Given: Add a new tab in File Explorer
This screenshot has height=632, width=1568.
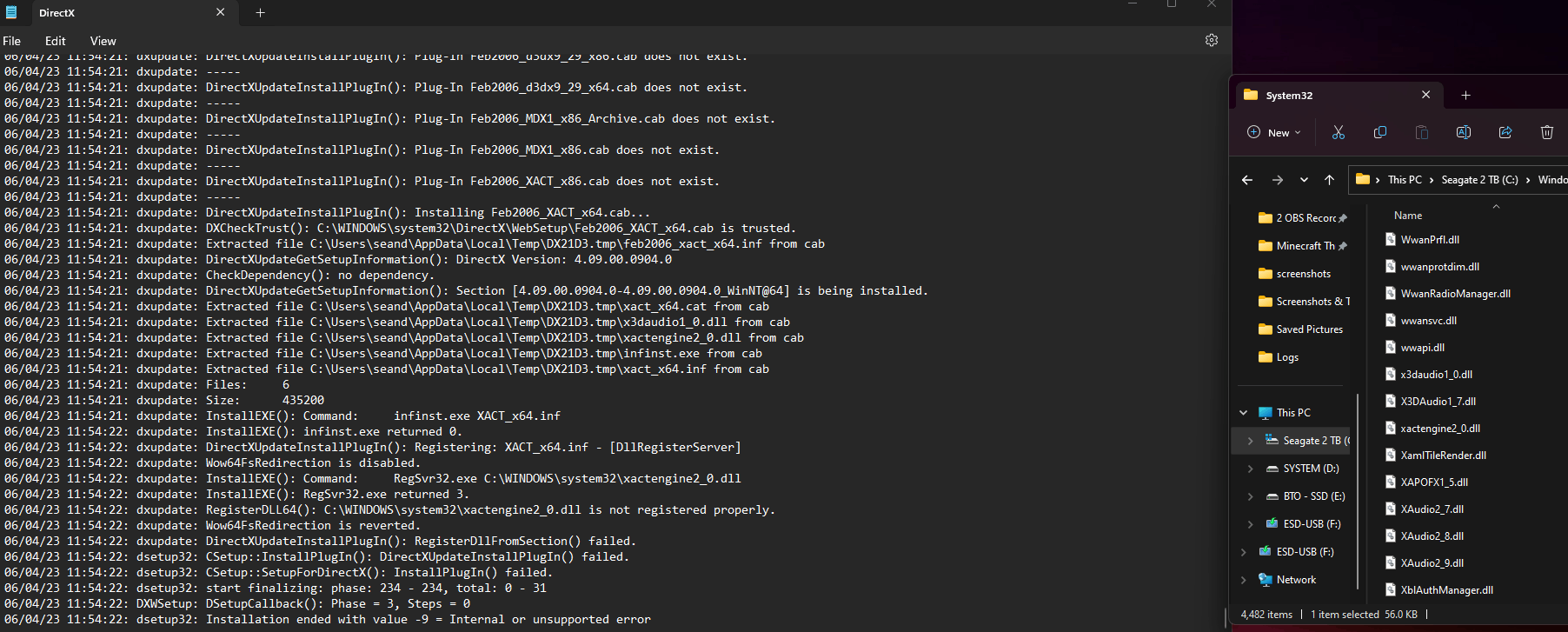Looking at the screenshot, I should [x=1465, y=95].
